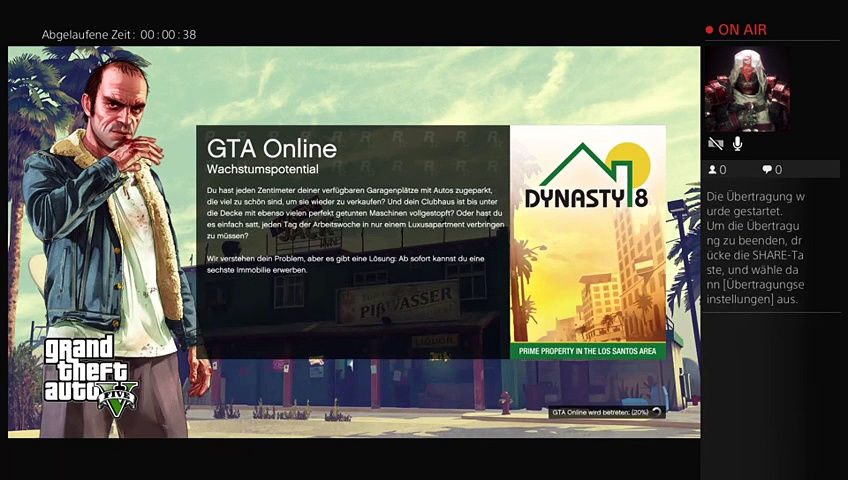848x480 pixels.
Task: Click the broadcast started message text
Action: pyautogui.click(x=755, y=248)
